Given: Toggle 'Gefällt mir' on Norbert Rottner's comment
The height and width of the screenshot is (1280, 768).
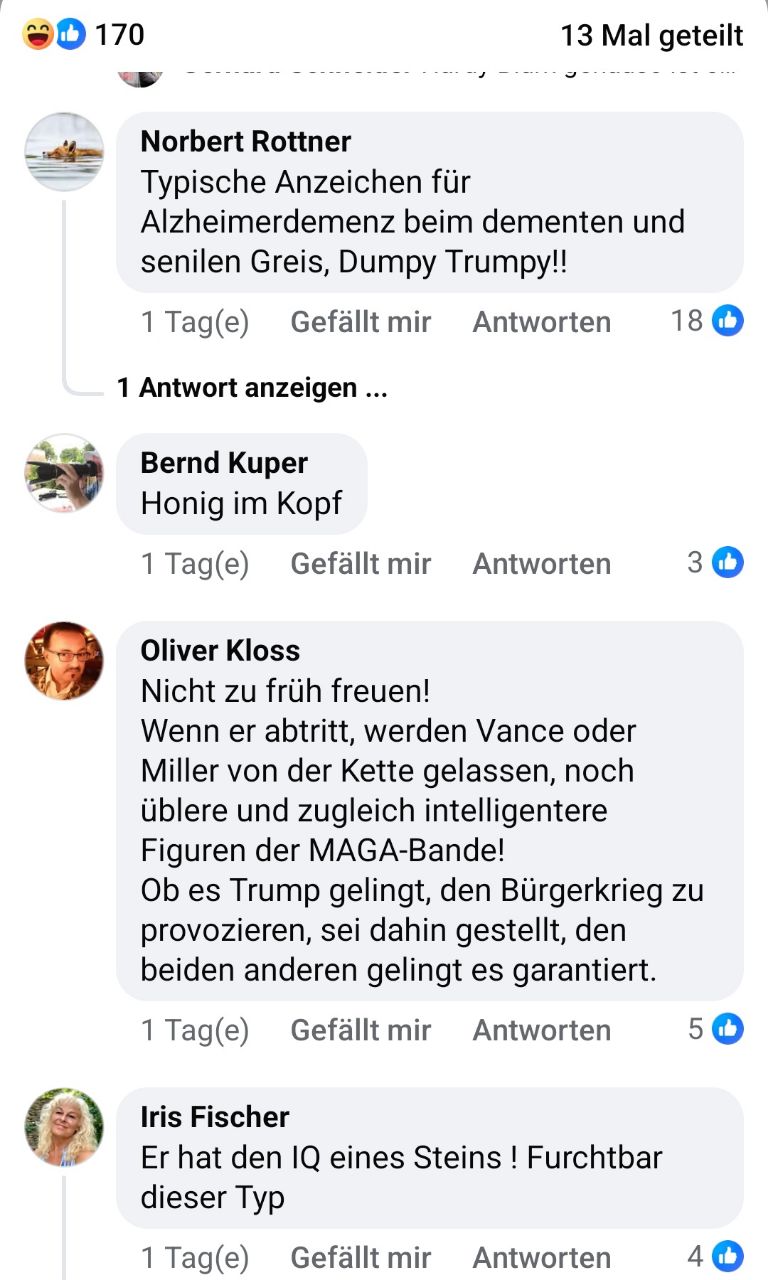Looking at the screenshot, I should pyautogui.click(x=360, y=322).
